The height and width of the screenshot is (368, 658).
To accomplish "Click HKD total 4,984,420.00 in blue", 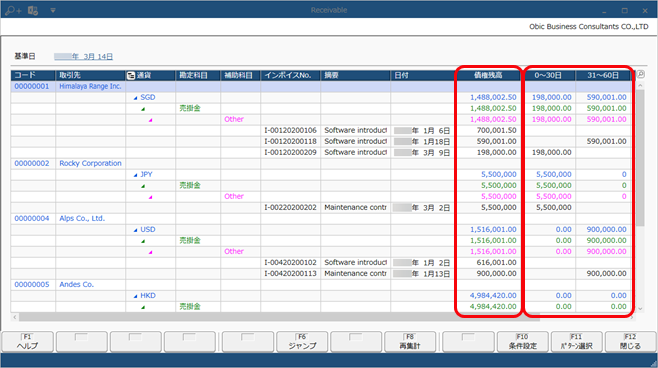I will 493,295.
